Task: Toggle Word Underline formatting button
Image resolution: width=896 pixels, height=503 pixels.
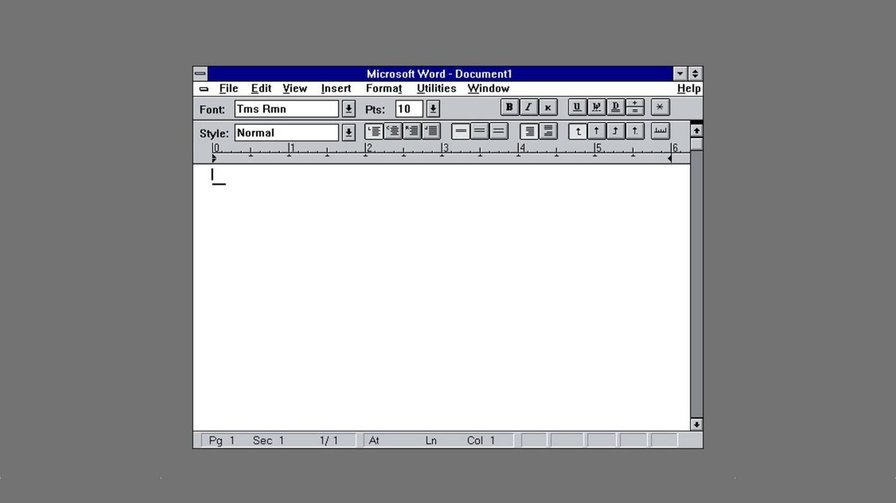Action: pos(596,107)
